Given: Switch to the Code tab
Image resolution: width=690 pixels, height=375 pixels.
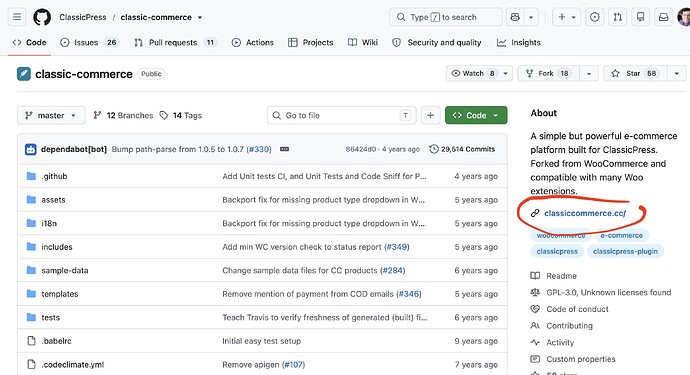Looking at the screenshot, I should (29, 42).
